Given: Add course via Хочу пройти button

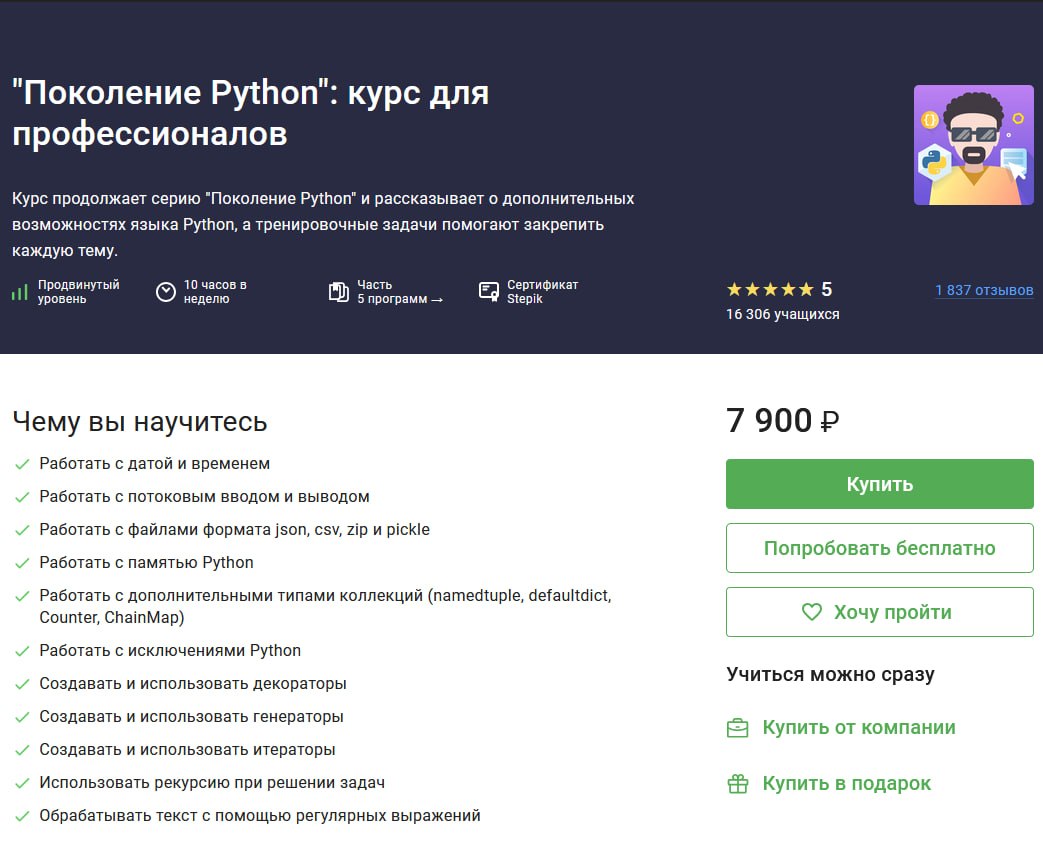Looking at the screenshot, I should click(x=879, y=611).
